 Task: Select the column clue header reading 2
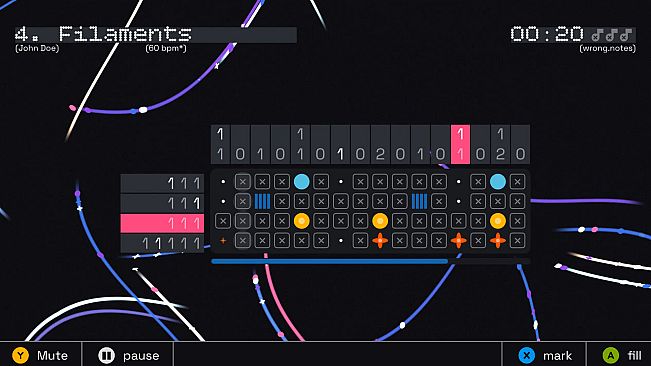[x=380, y=144]
